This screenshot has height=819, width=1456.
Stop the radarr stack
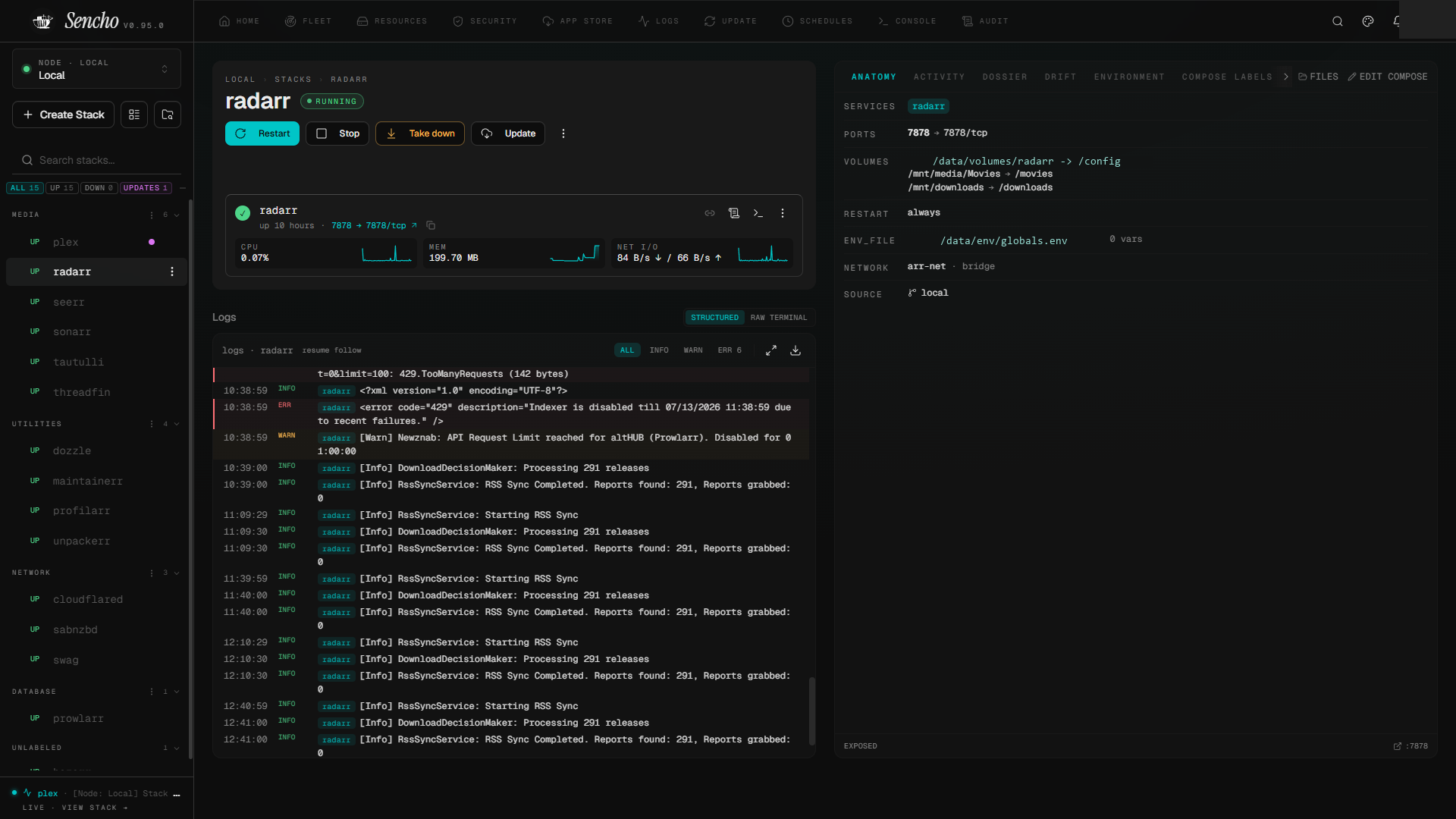(x=337, y=133)
